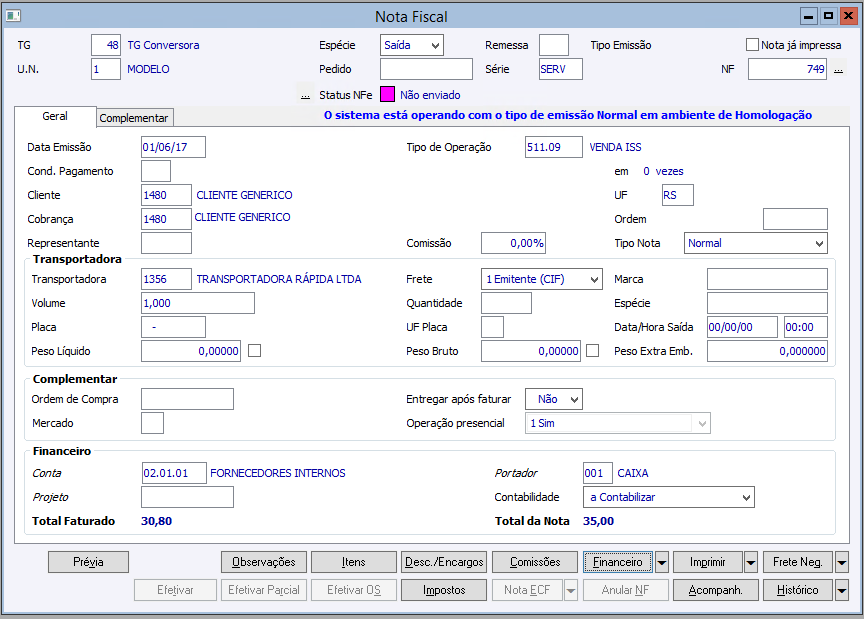
Task: Open the split arrow beside Imprimir button
Action: [751, 562]
